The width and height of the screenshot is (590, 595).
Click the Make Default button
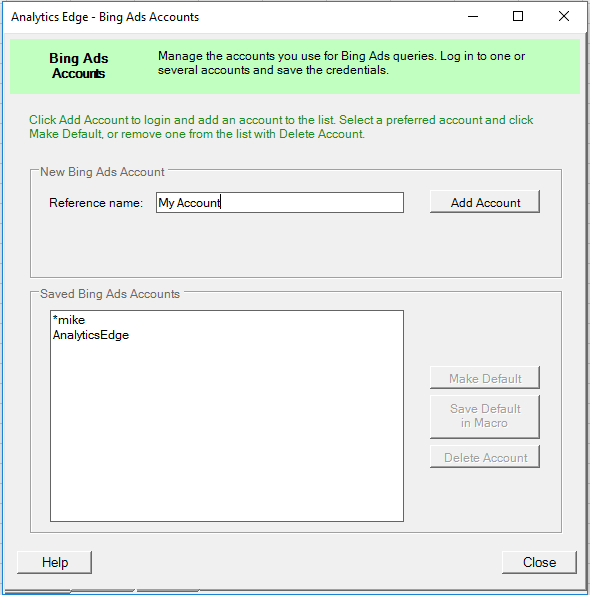click(485, 378)
